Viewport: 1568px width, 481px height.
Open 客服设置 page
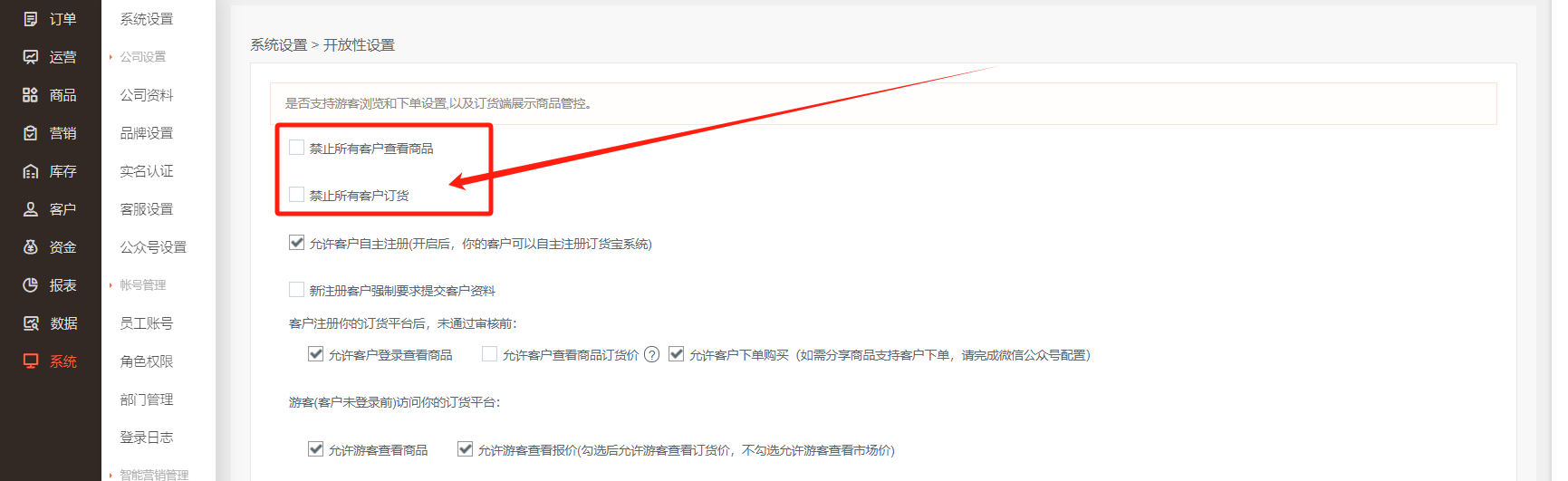pos(147,209)
